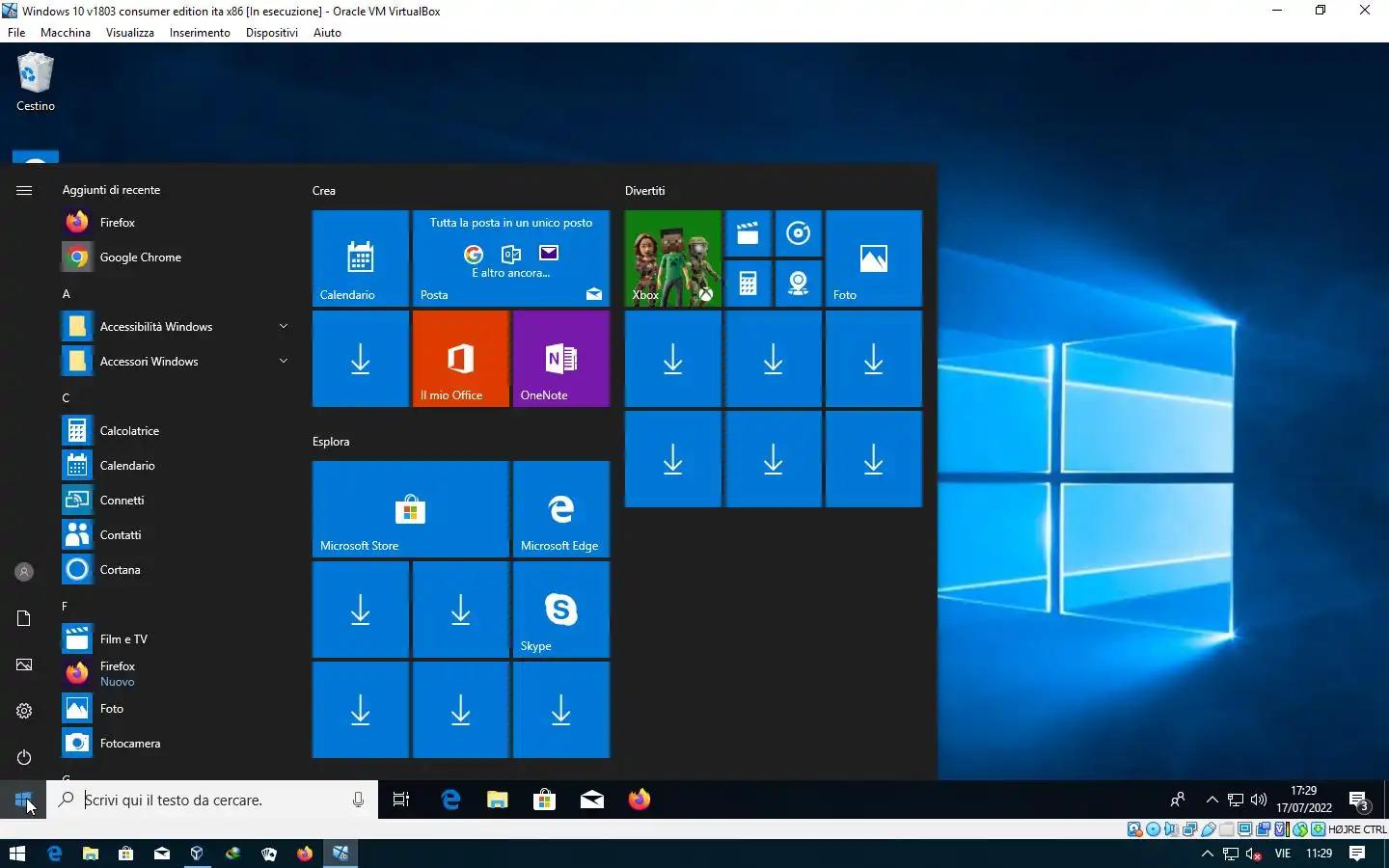This screenshot has width=1389, height=868.
Task: Launch Firefox from the guest taskbar
Action: coord(639,800)
